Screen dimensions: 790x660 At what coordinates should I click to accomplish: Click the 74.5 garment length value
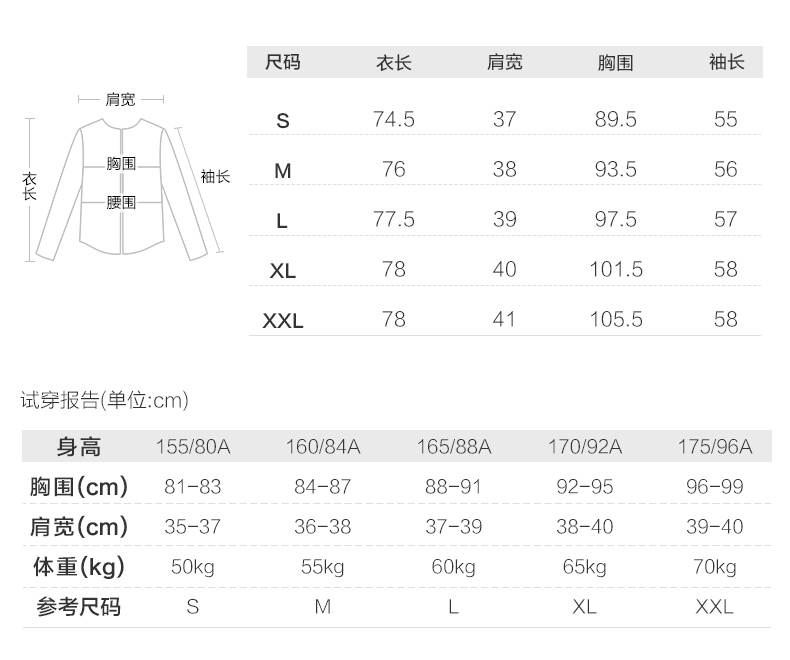(x=393, y=119)
